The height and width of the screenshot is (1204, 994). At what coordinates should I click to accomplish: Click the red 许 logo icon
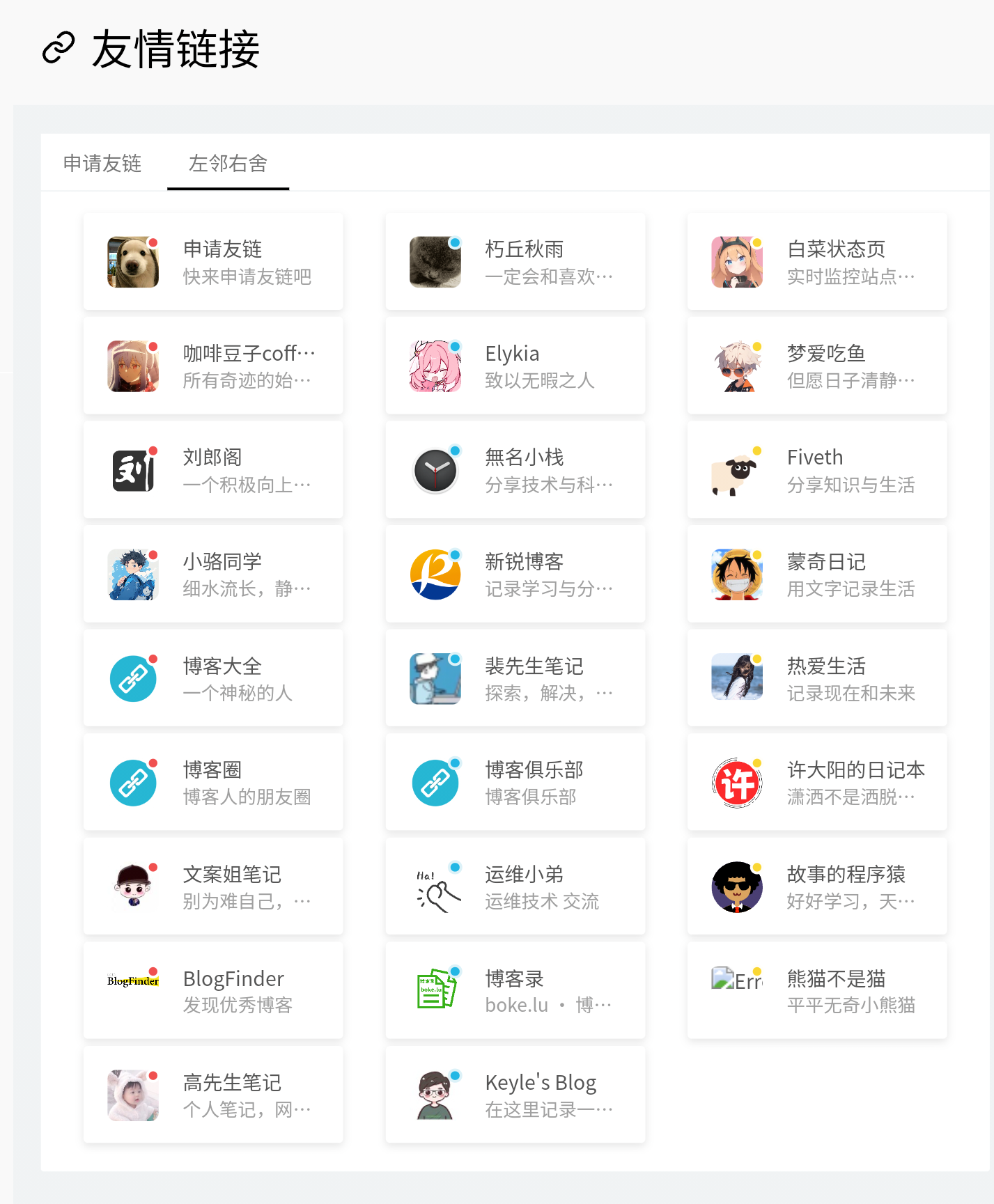(x=736, y=783)
